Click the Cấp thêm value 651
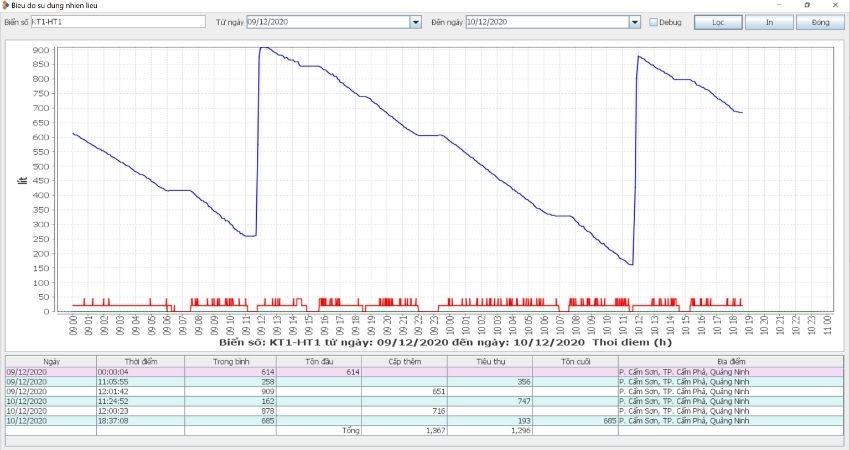 [x=439, y=391]
